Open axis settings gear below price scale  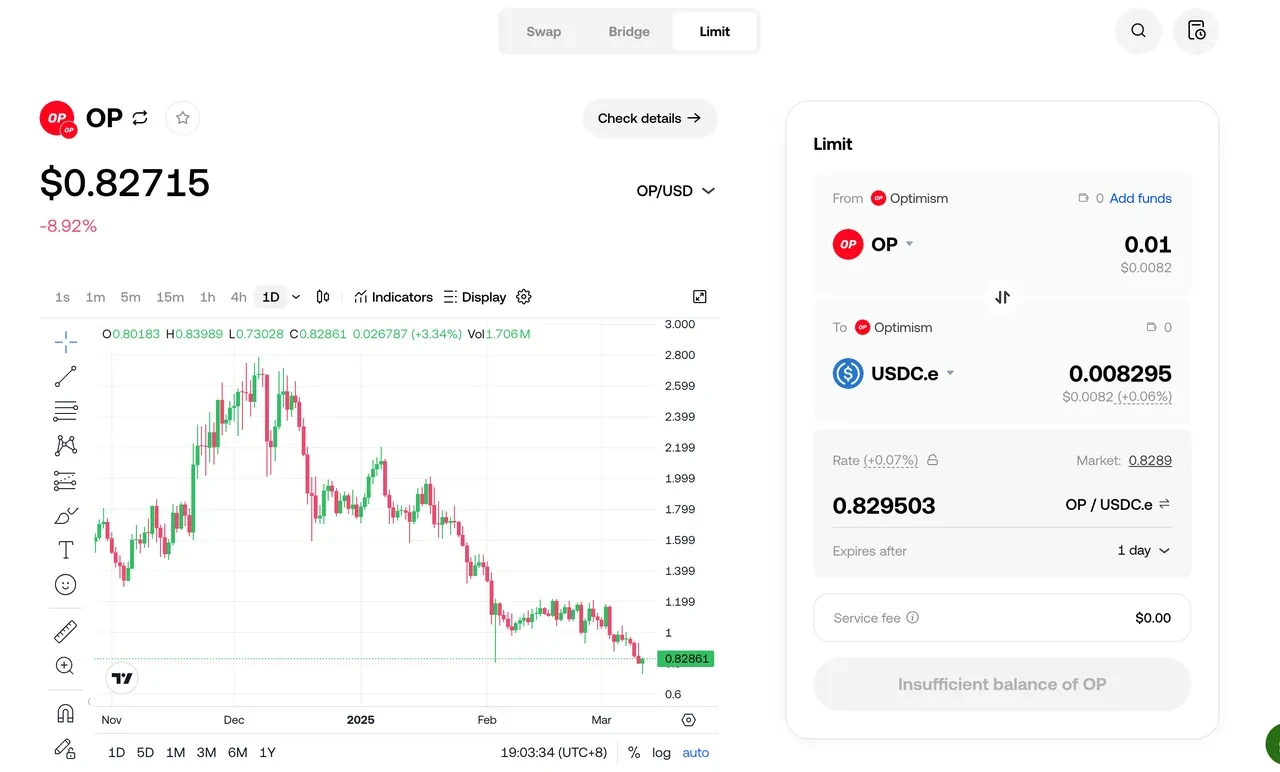coord(688,720)
